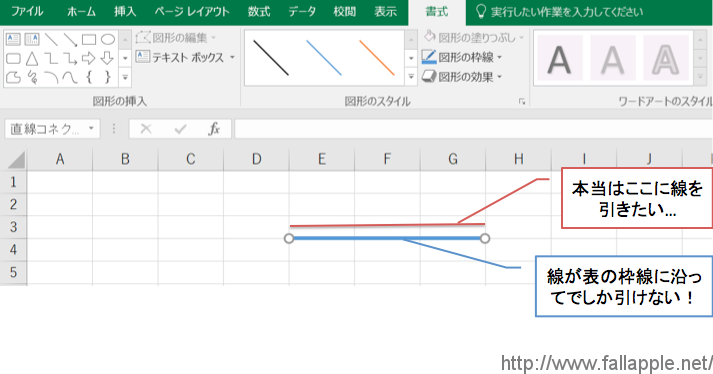Viewport: 713px width, 374px height.
Task: Open the 図形の枠線 dropdown menu
Action: click(x=462, y=57)
